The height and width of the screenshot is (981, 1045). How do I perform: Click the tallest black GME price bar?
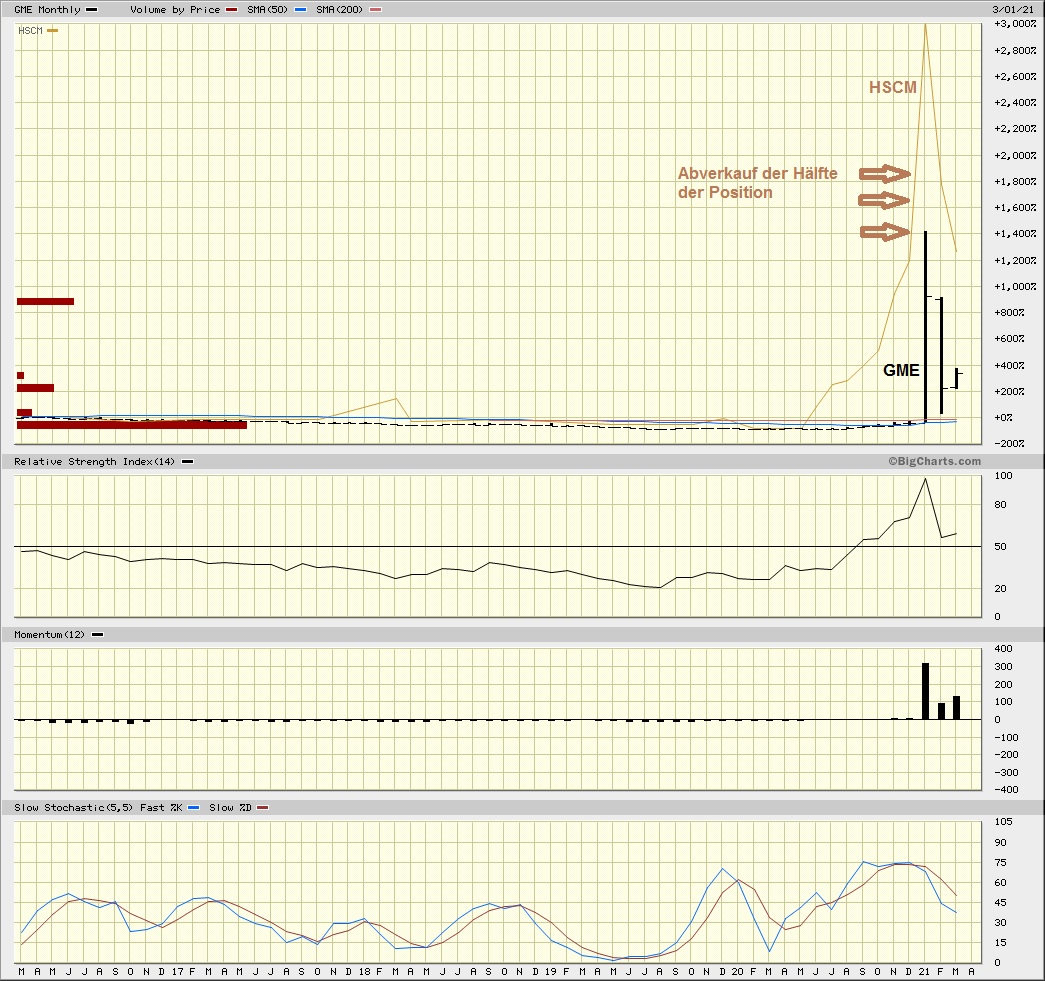[925, 327]
